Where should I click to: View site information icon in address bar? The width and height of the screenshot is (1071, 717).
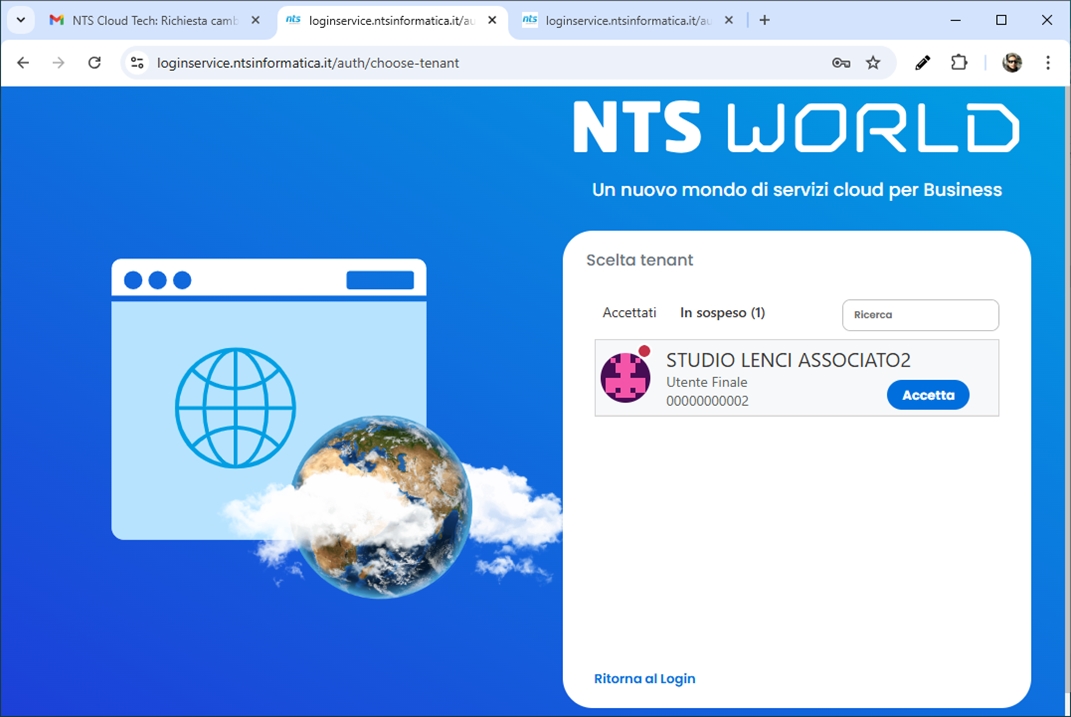tap(137, 63)
